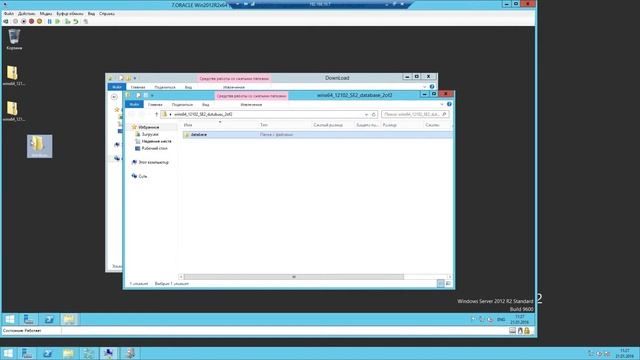This screenshot has height=360, width=640.
Task: Open the guest Start button in VM taskbar
Action: pos(10,319)
